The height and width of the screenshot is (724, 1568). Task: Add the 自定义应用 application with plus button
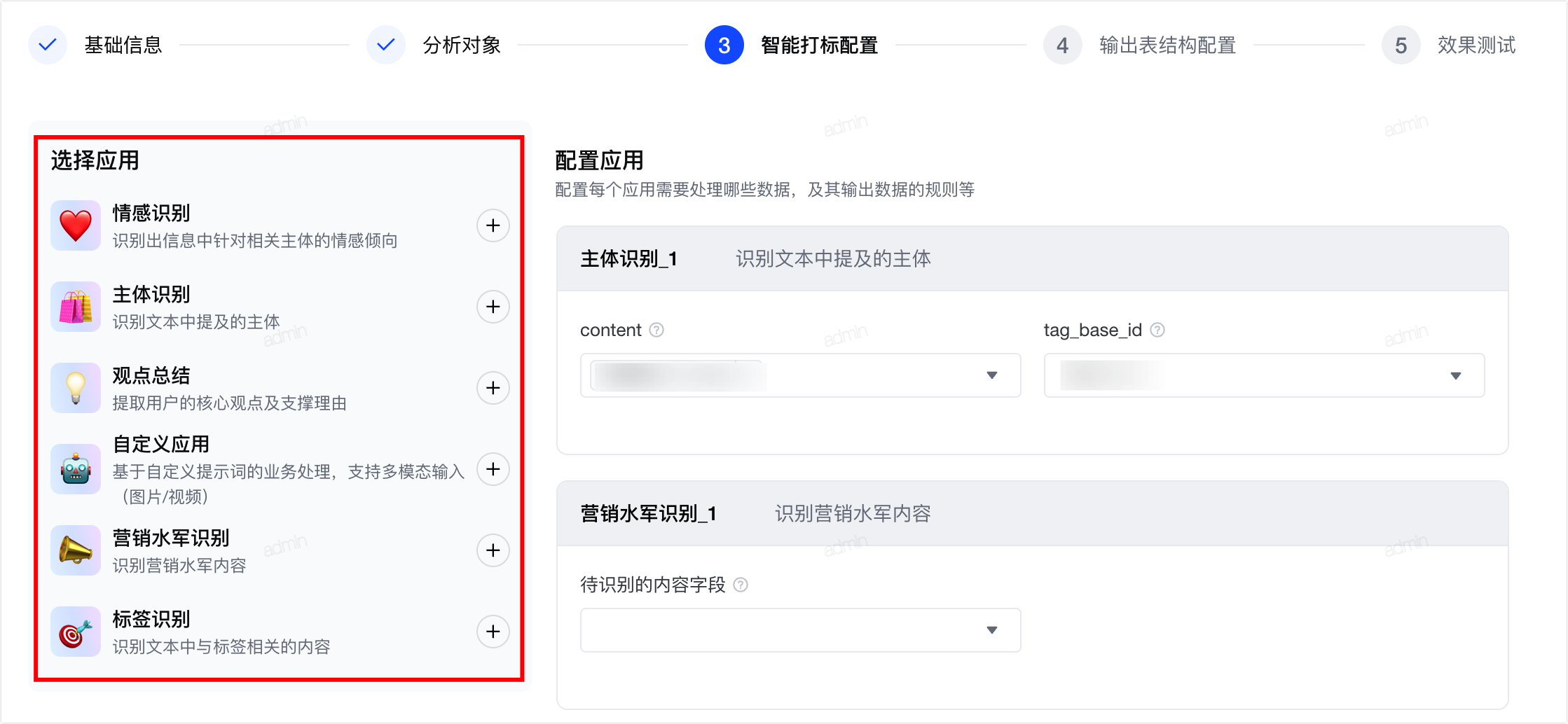tap(493, 469)
